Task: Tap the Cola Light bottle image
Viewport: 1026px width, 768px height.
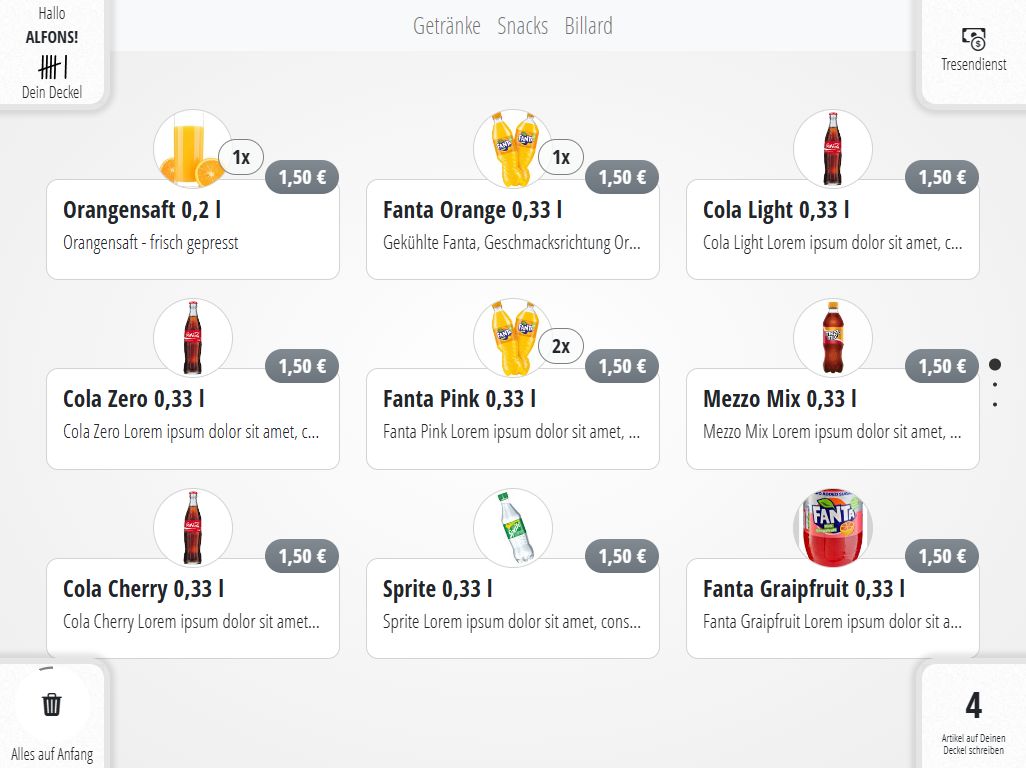Action: pos(832,148)
